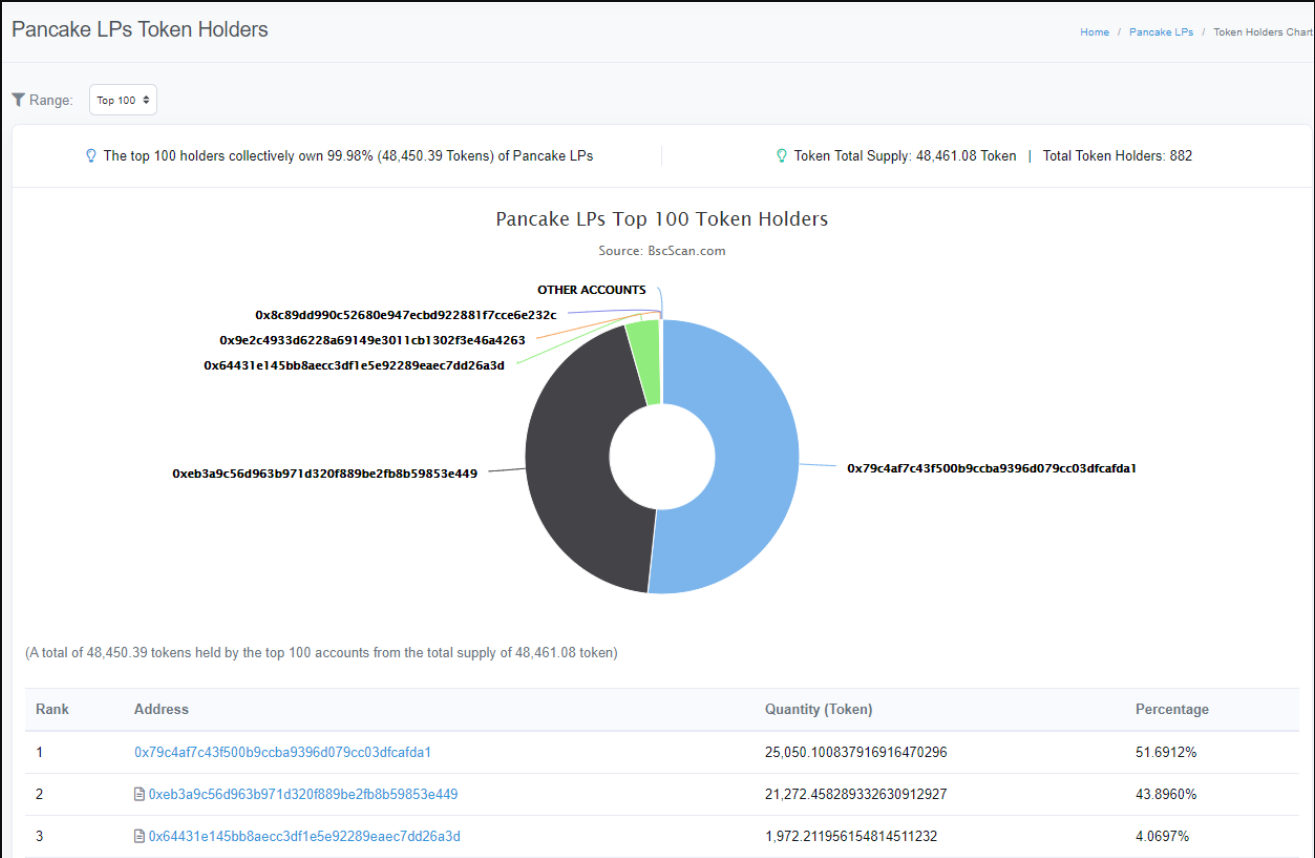Click the 43.8960% percentage cell
1315x858 pixels.
pos(1166,794)
